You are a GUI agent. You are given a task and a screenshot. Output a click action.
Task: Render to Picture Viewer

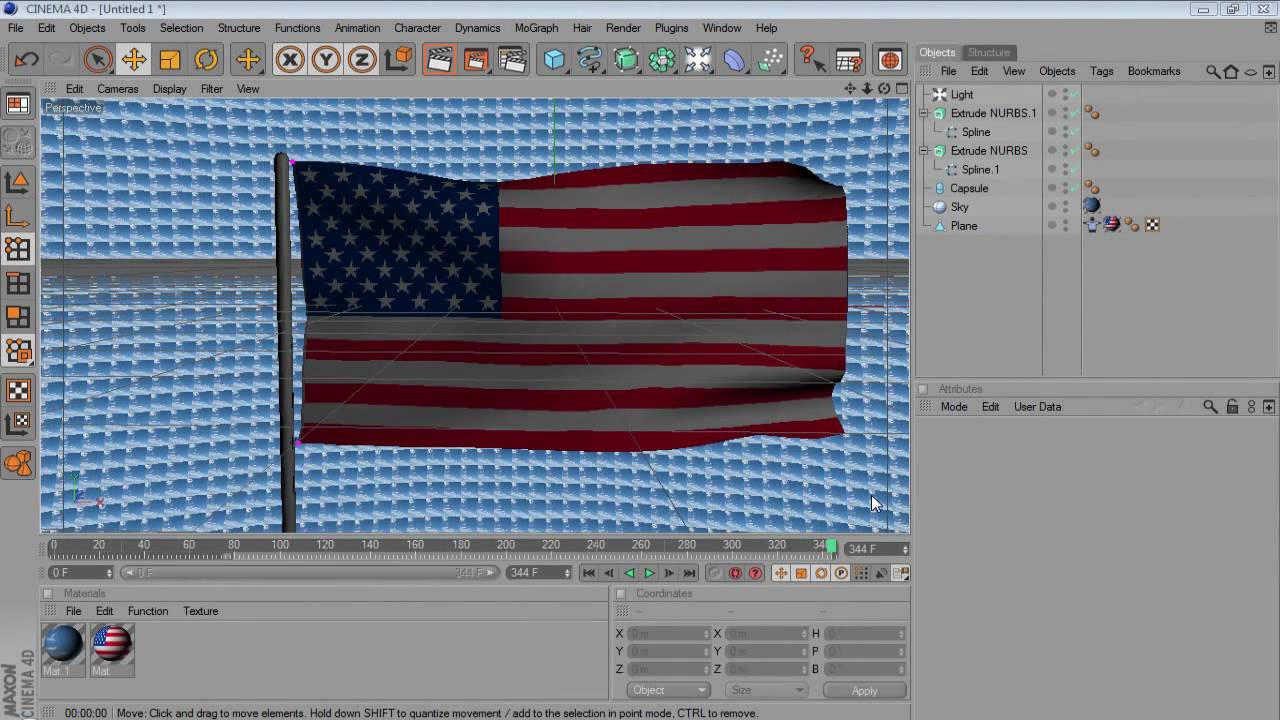pyautogui.click(x=476, y=60)
